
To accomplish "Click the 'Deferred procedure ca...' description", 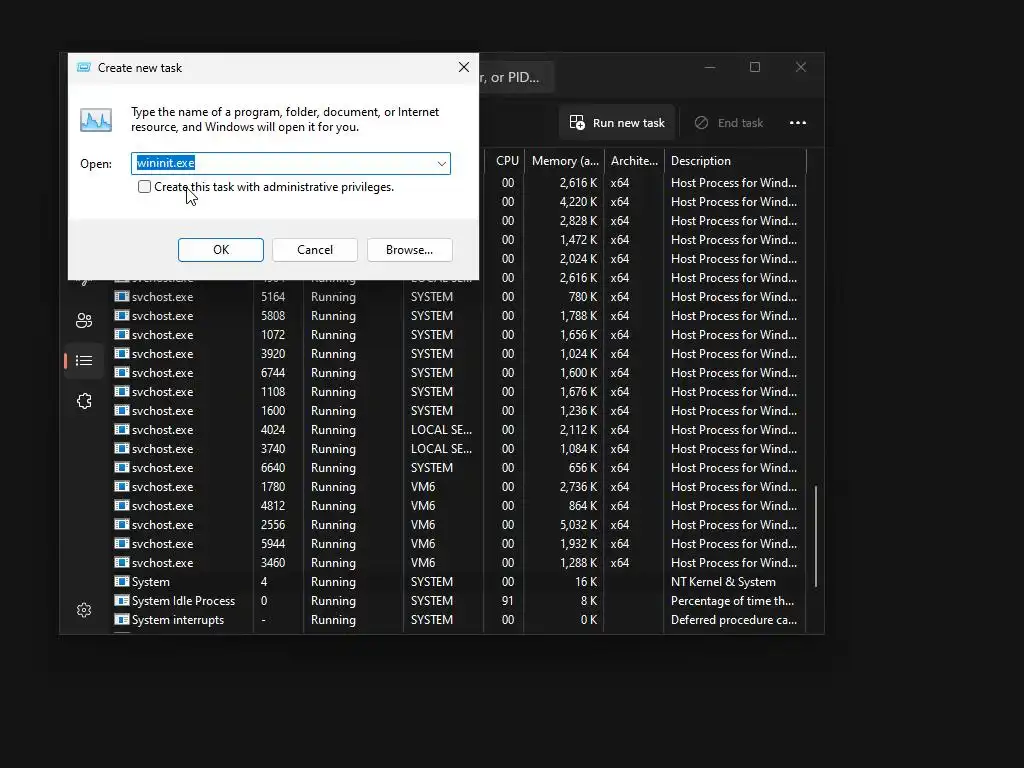I will (733, 620).
